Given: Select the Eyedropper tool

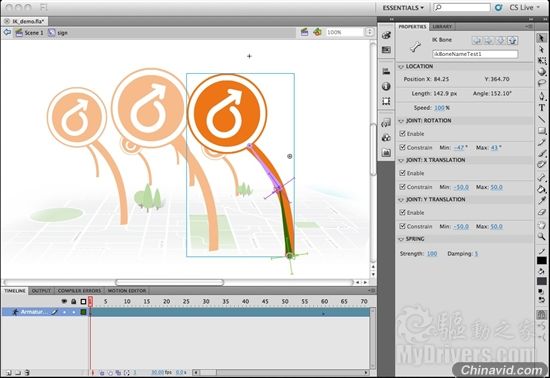Looking at the screenshot, I should [x=542, y=201].
